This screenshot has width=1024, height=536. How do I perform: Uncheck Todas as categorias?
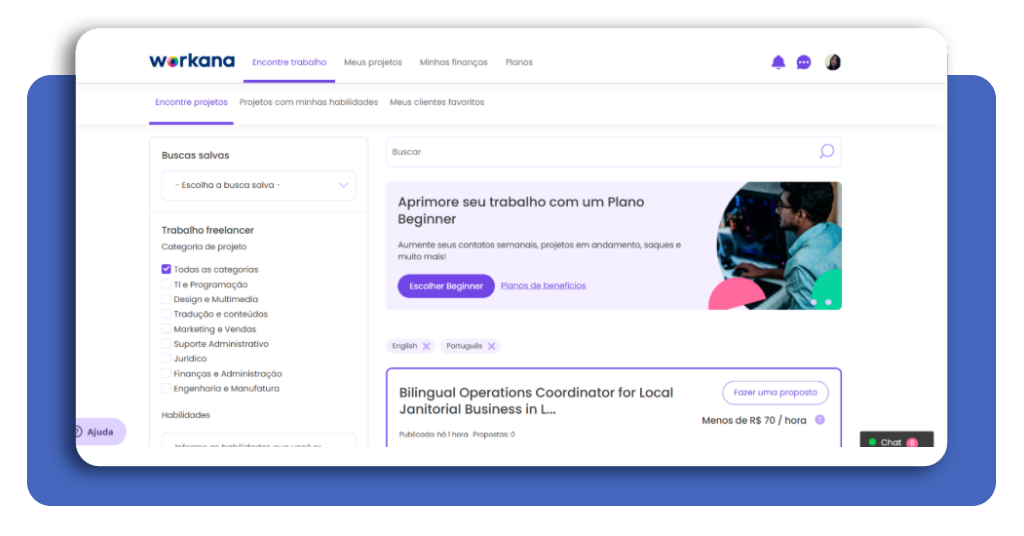[x=166, y=269]
